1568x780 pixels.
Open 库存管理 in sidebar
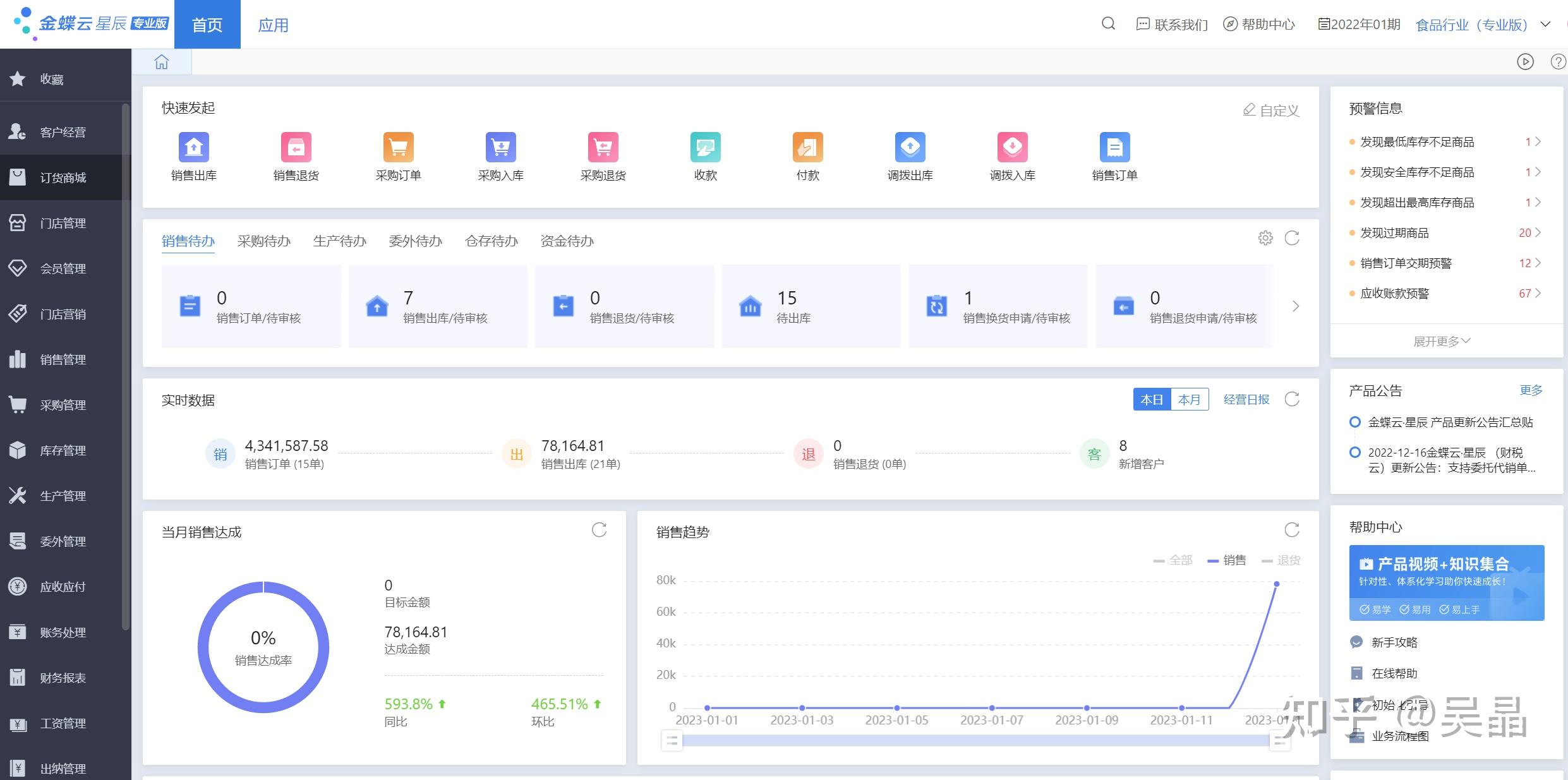[x=63, y=450]
